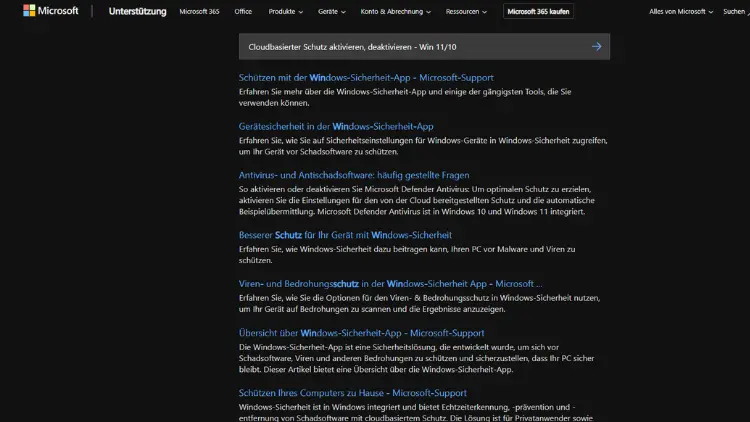This screenshot has height=422, width=750.
Task: Expand the Alles von Microsoft dropdown
Action: point(681,11)
